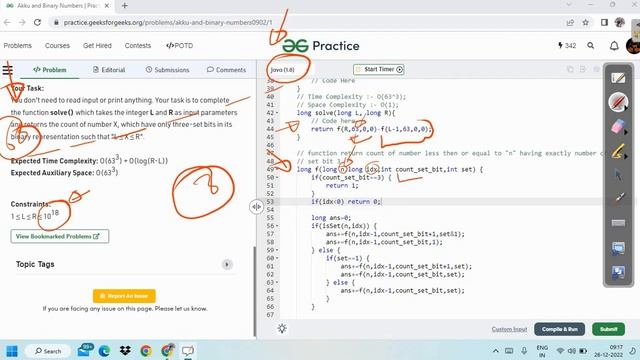Click the 342 streak lightning counter
The image size is (640, 360).
[567, 46]
